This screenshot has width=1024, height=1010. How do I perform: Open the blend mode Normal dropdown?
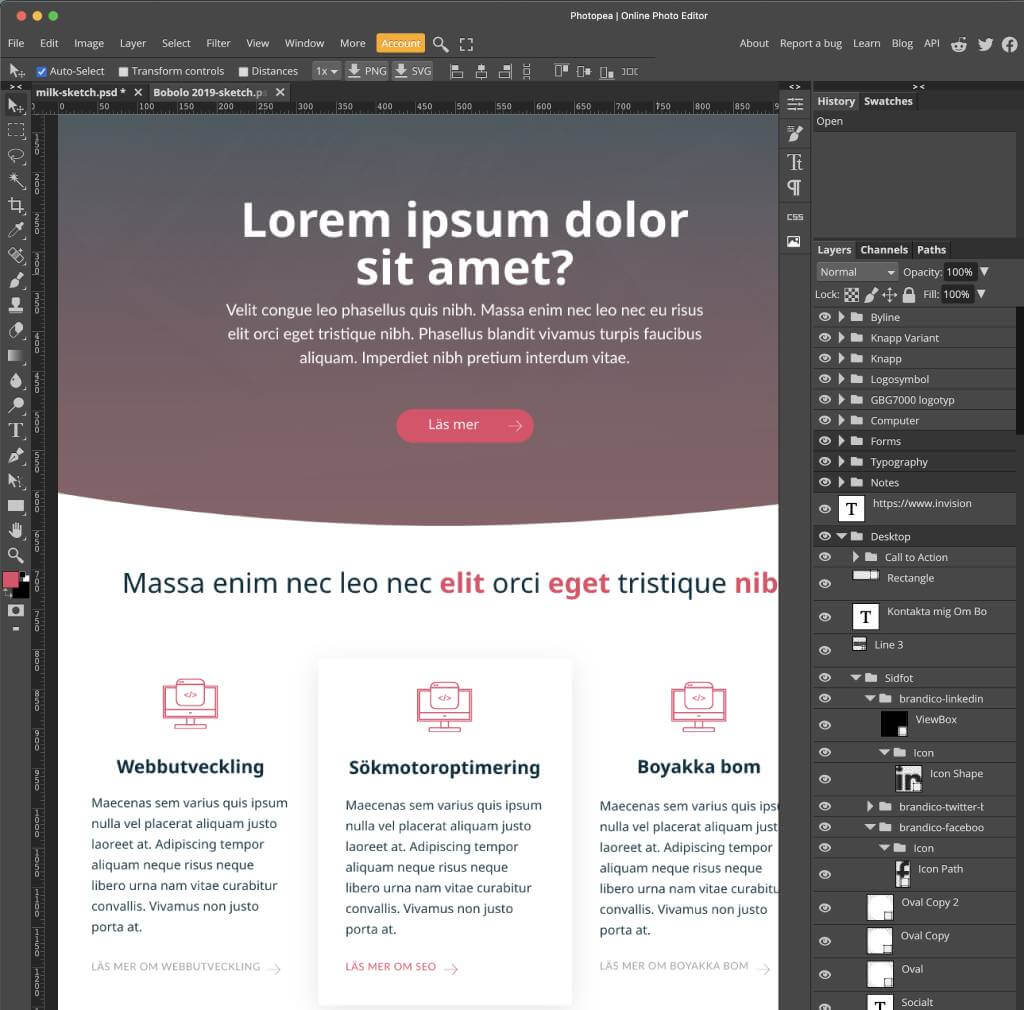857,272
